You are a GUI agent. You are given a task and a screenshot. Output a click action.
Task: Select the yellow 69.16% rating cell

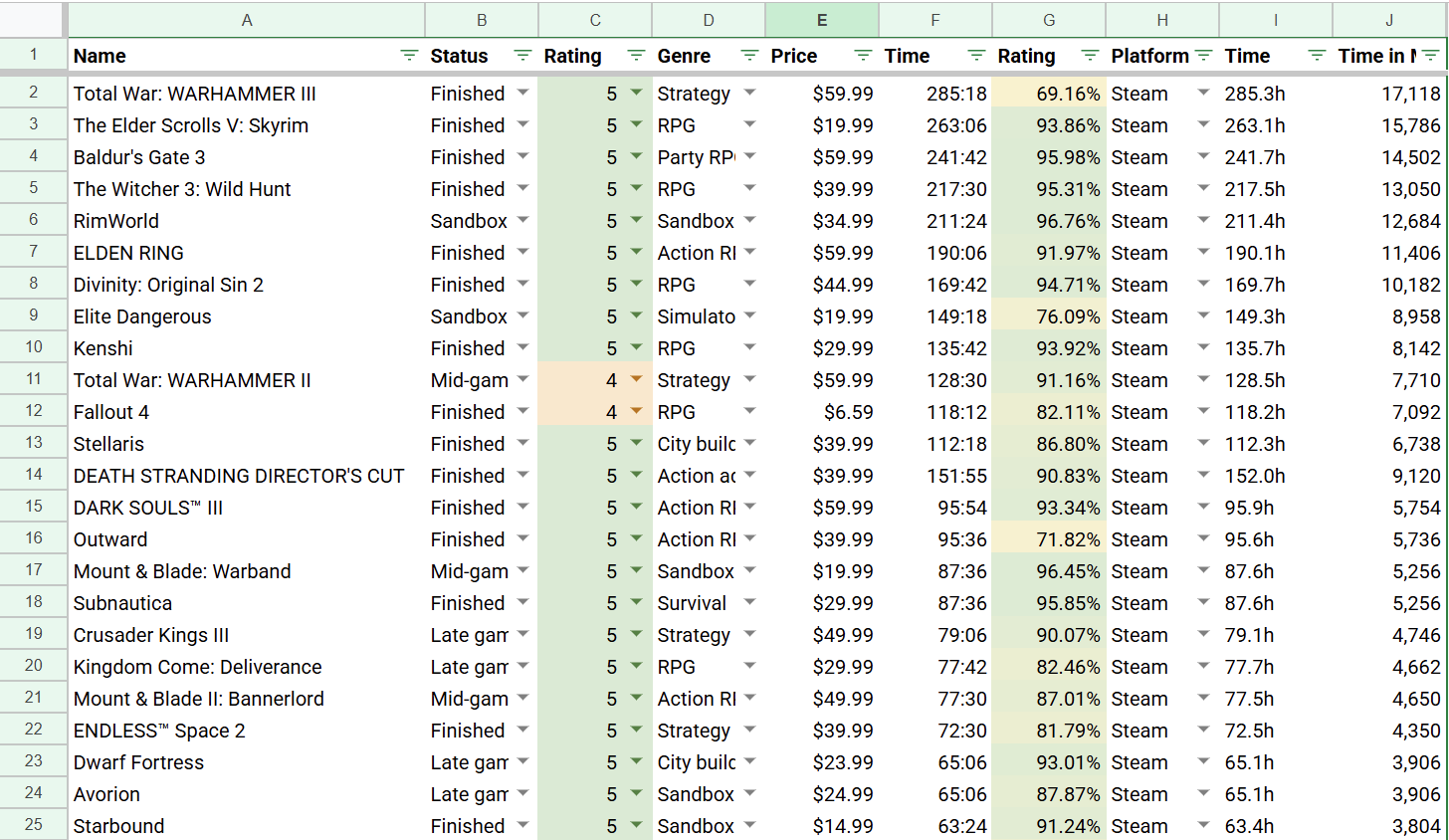(1049, 94)
